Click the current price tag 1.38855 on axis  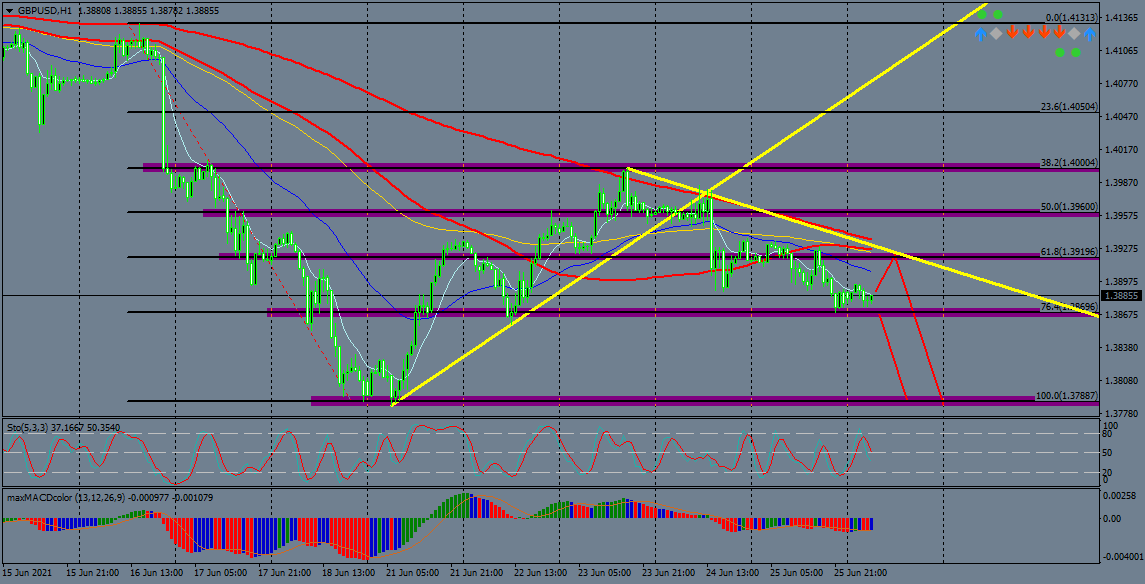(x=1121, y=296)
